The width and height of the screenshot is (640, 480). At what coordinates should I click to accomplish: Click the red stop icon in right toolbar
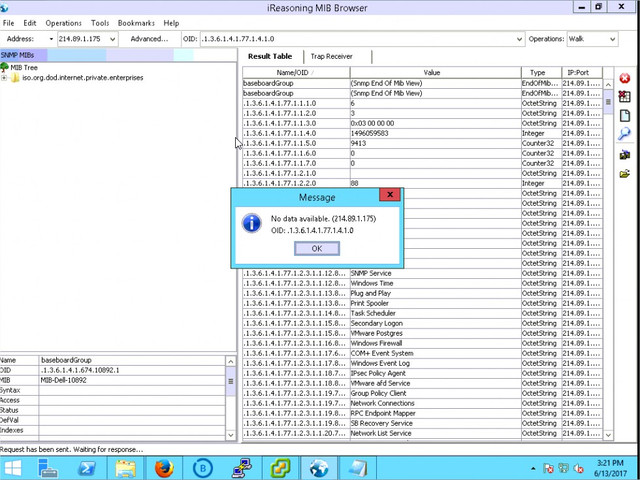[624, 78]
